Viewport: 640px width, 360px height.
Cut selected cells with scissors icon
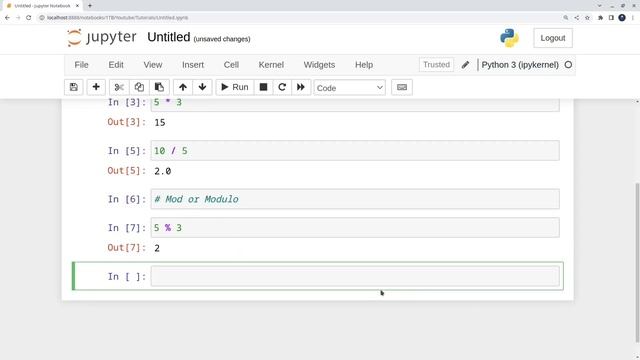119,87
